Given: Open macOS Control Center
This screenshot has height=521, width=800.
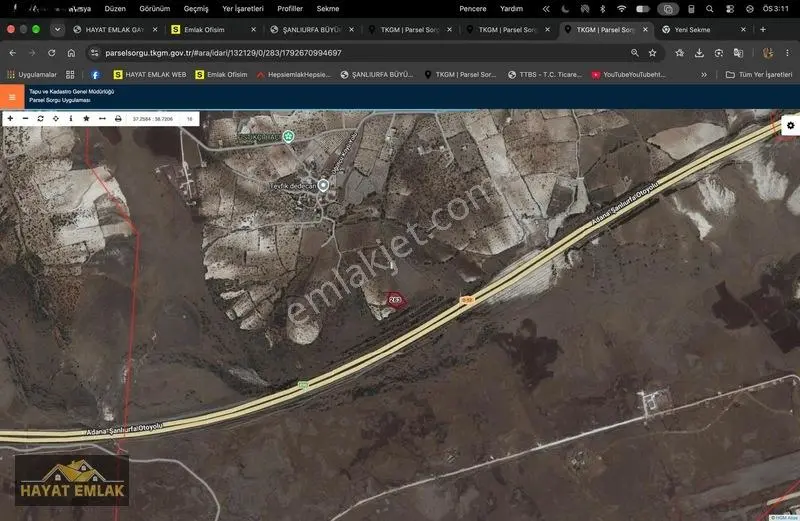Looking at the screenshot, I should coord(730,9).
